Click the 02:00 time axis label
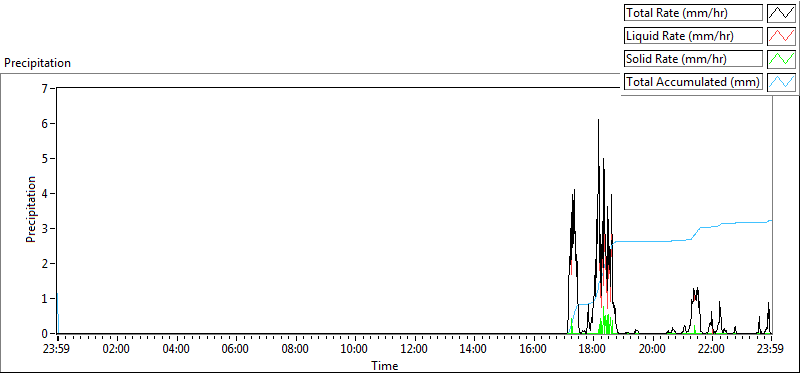 click(x=117, y=350)
